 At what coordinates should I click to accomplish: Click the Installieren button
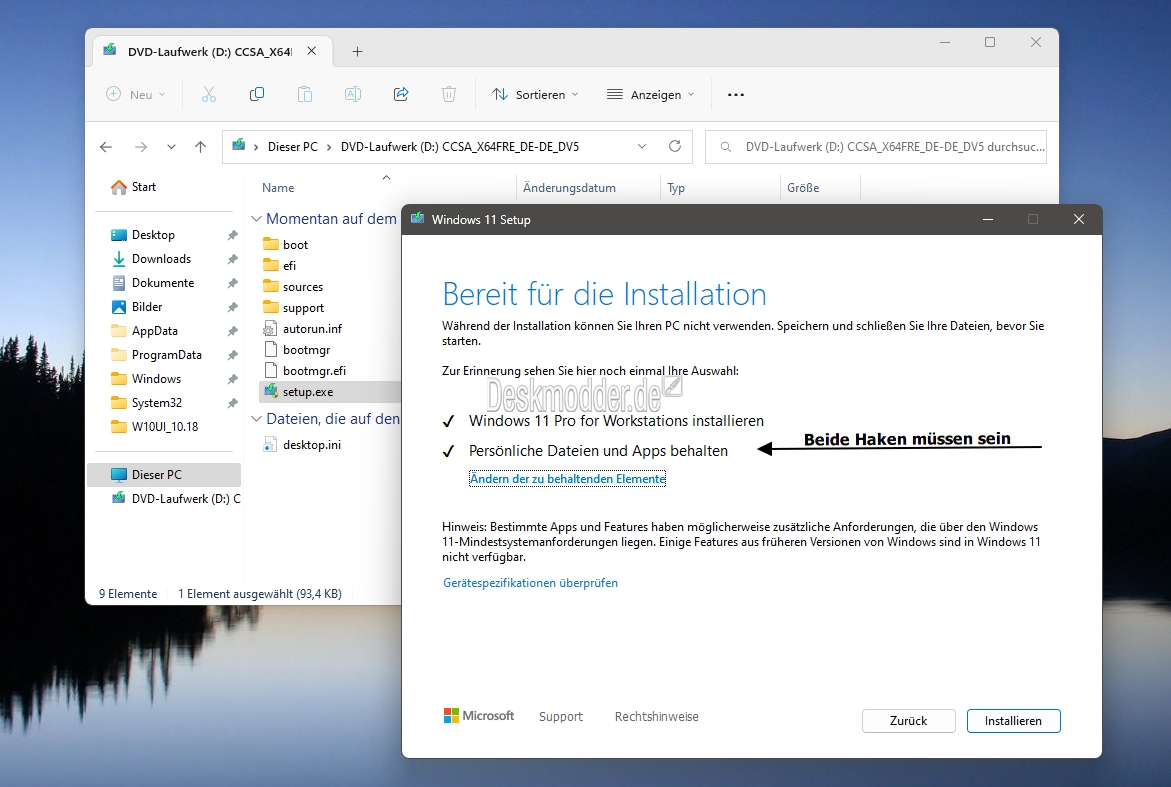tap(1013, 721)
